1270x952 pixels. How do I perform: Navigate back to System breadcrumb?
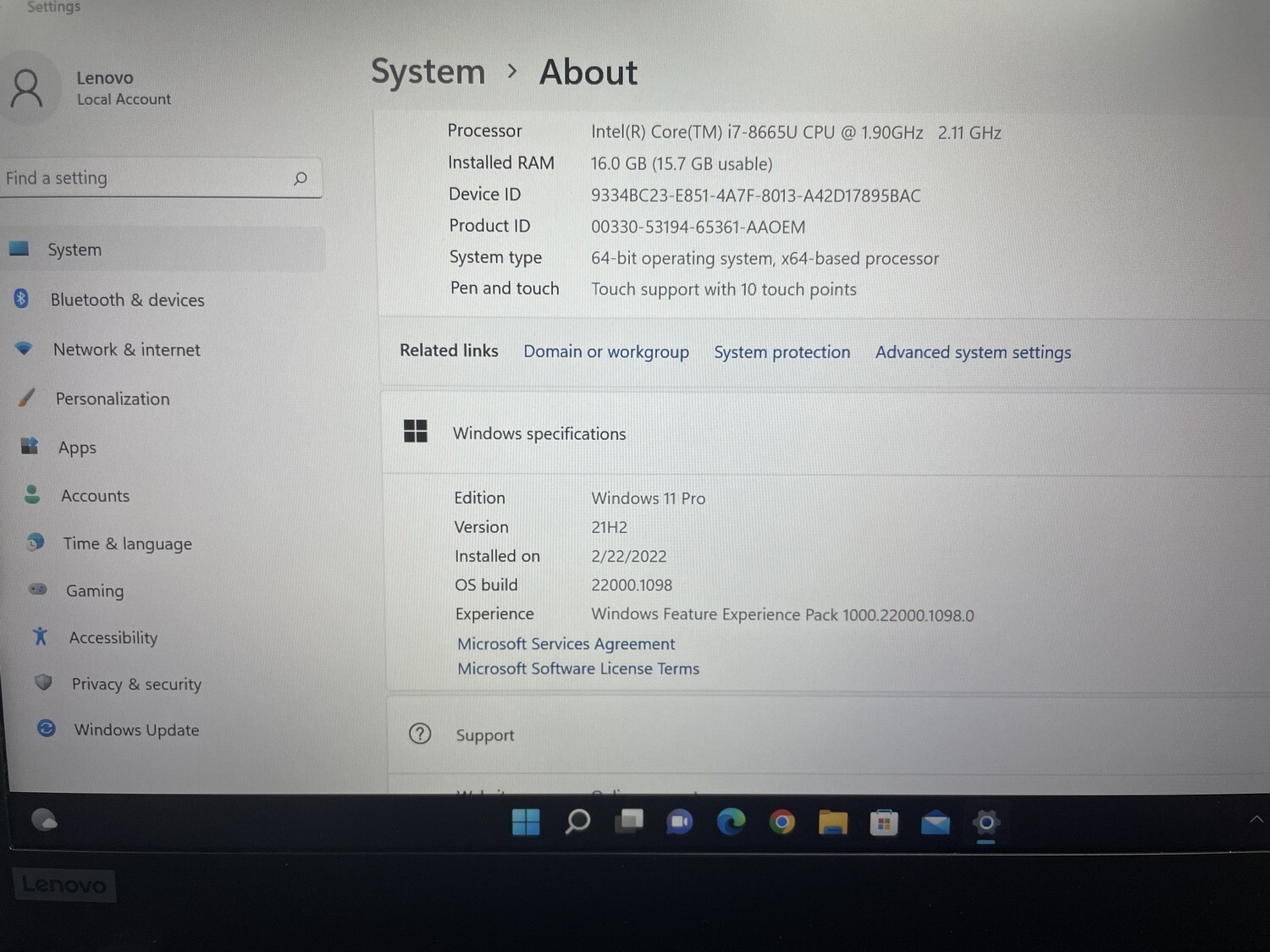click(x=428, y=72)
